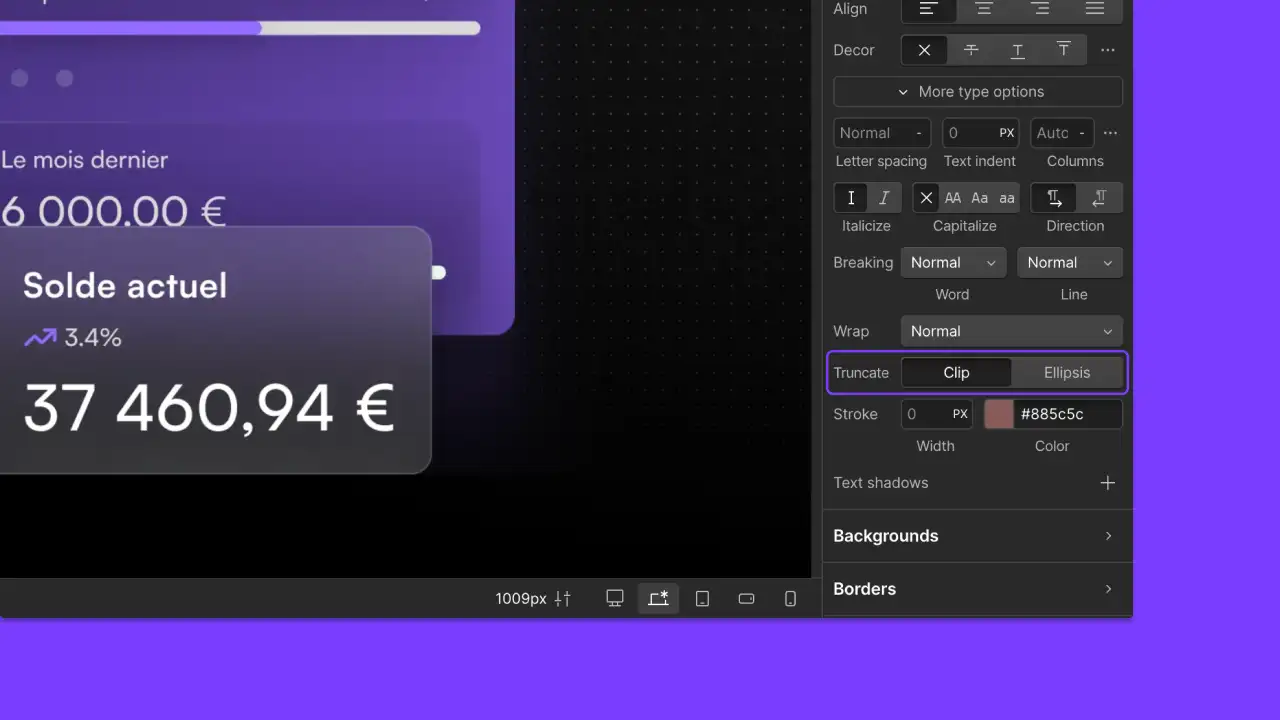The width and height of the screenshot is (1280, 720).
Task: Set capitalization to all uppercase AA
Action: click(x=953, y=198)
